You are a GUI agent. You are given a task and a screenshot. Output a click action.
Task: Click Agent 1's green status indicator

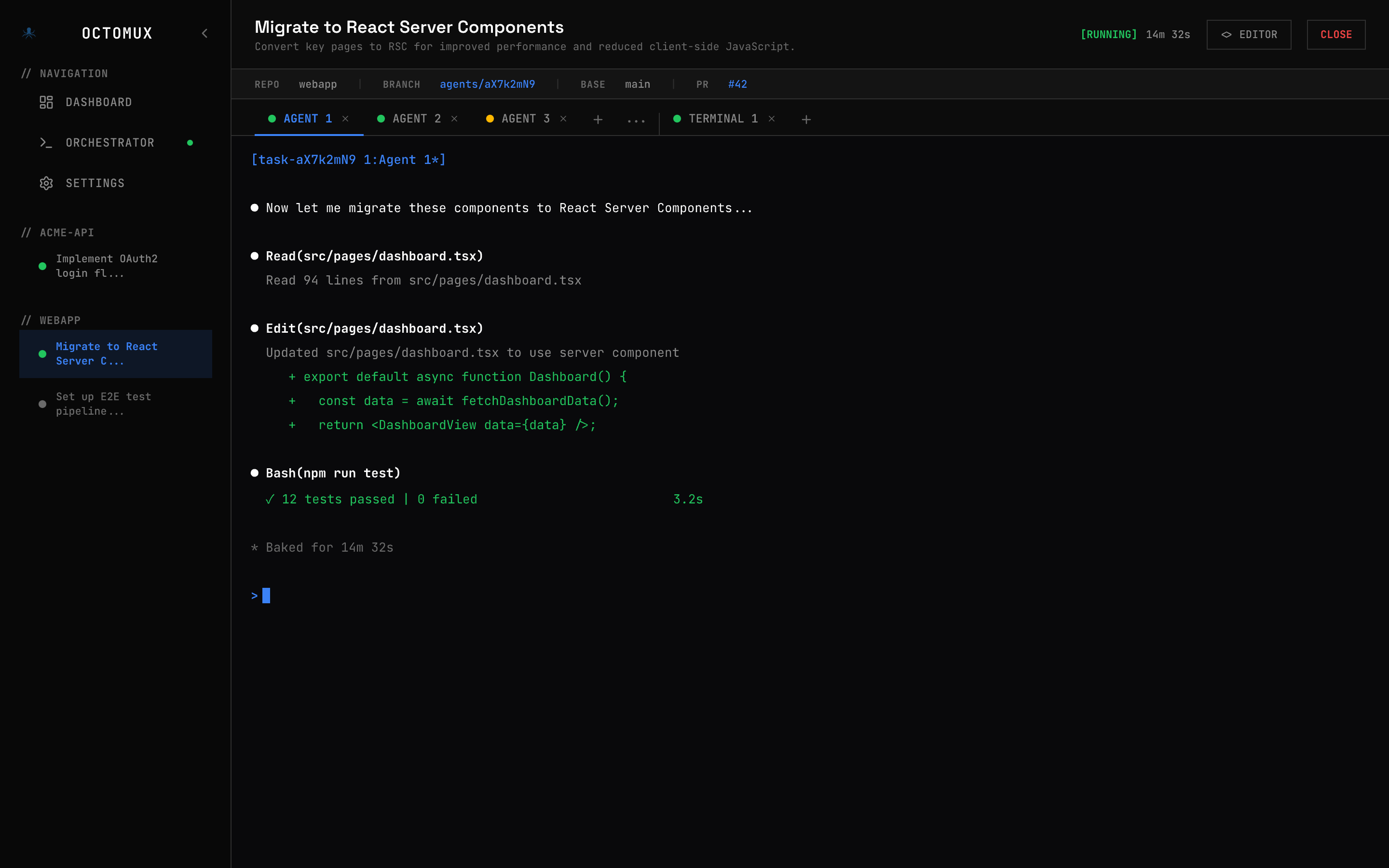tap(272, 119)
